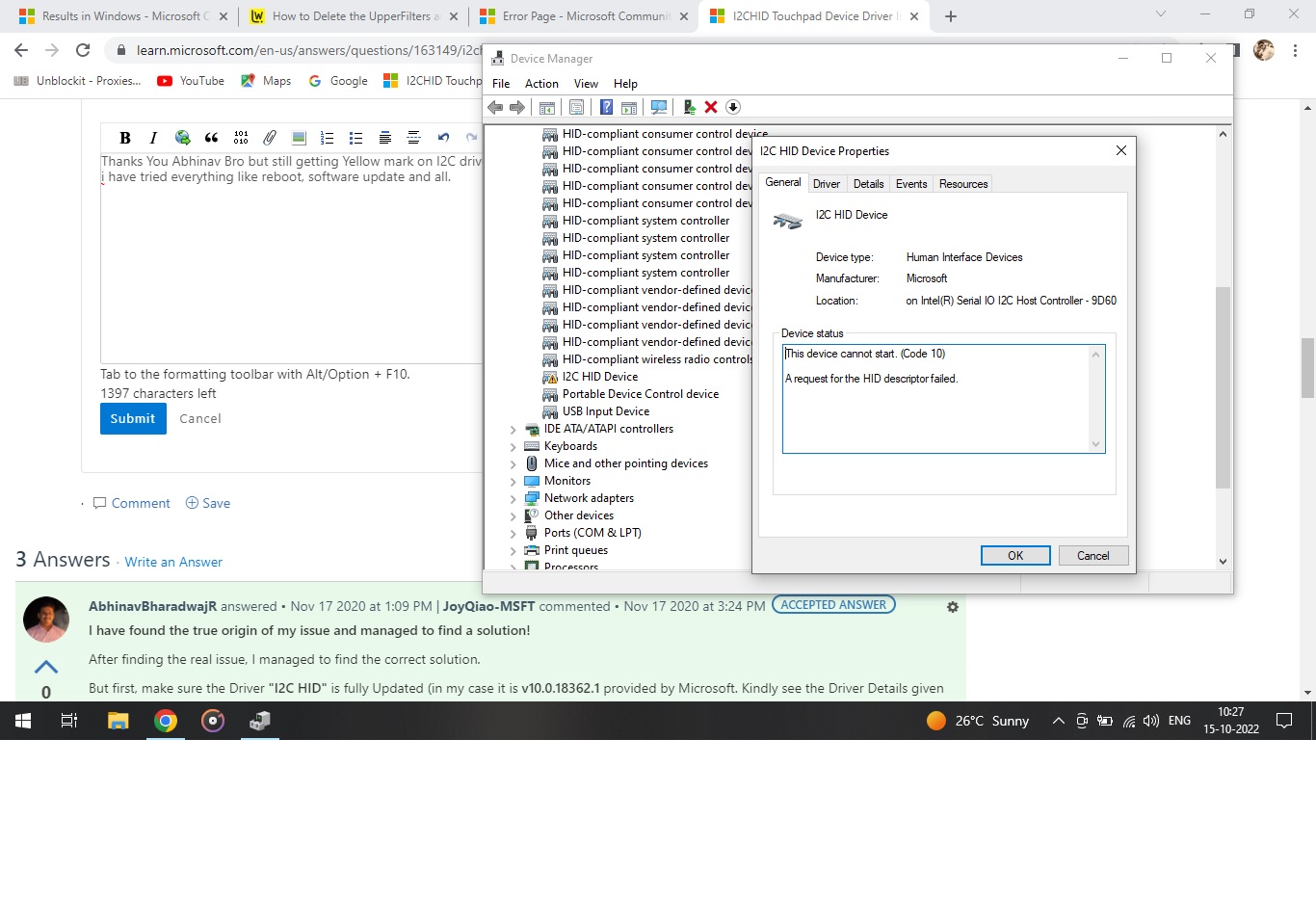Screen dimensions: 1316x898
Task: Upvote the accepted answer with up chevron
Action: coord(46,667)
